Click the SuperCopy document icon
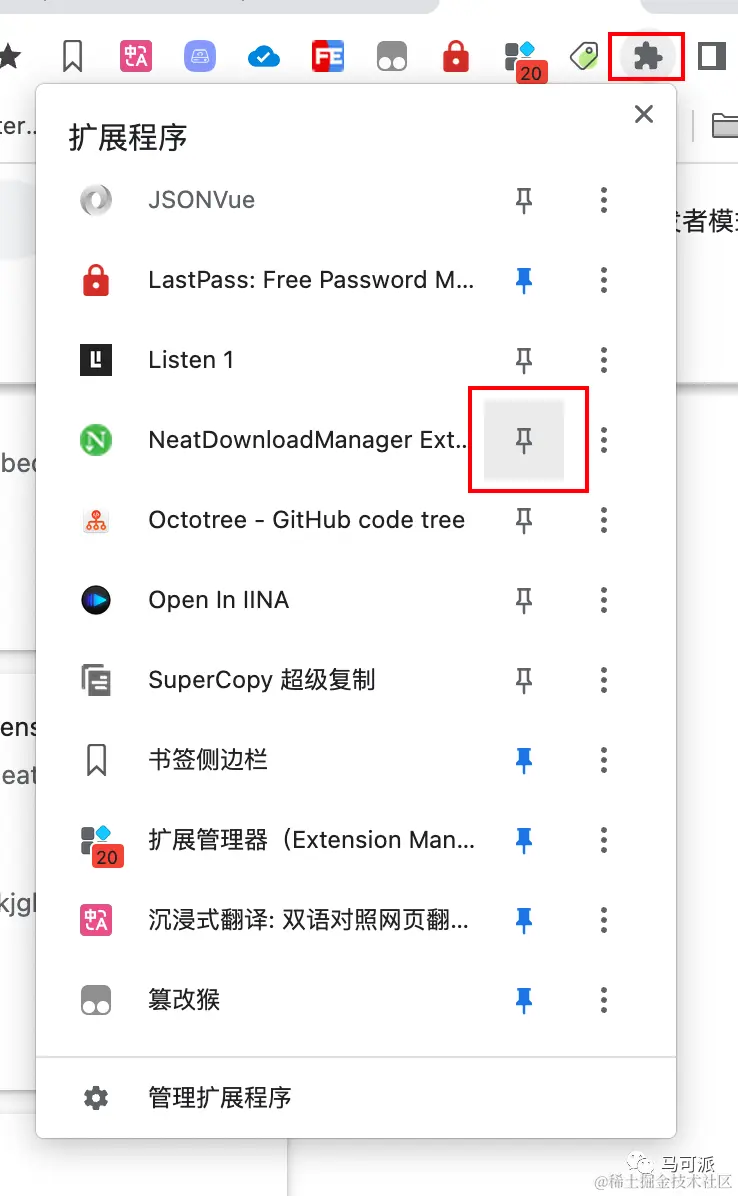Viewport: 738px width, 1196px height. coord(96,680)
